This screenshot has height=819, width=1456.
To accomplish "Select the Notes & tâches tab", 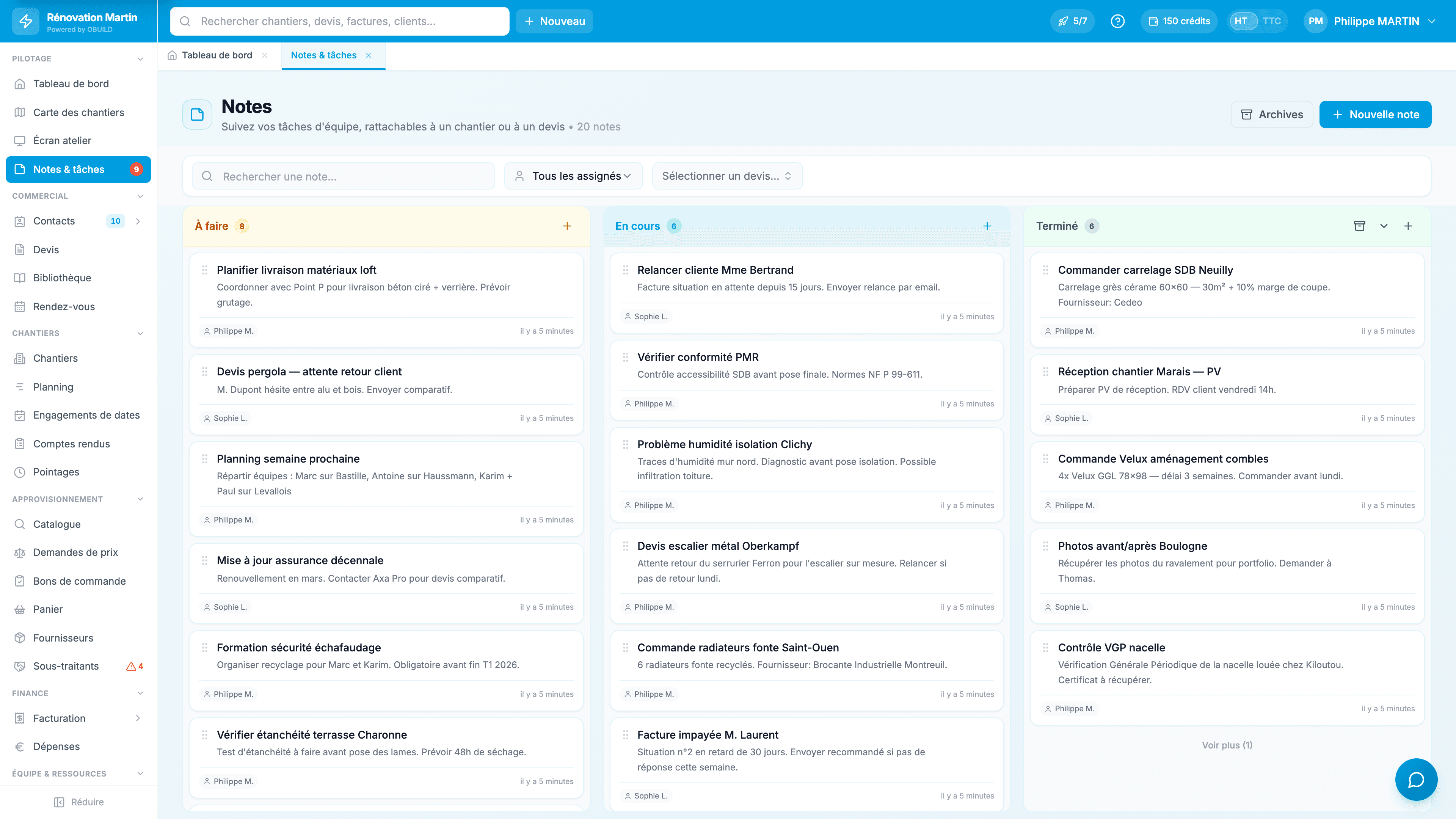I will point(324,55).
